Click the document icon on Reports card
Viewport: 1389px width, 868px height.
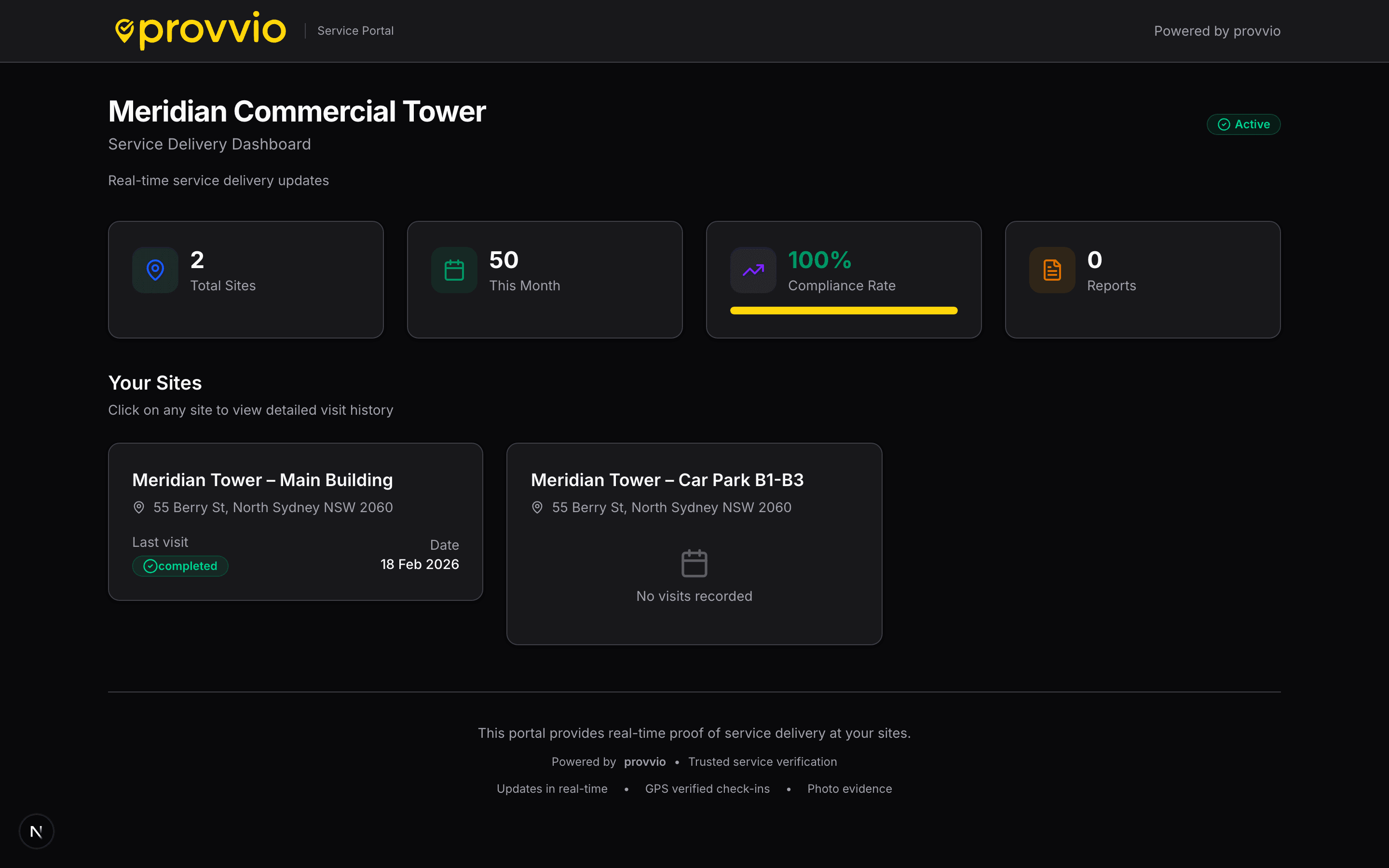(x=1052, y=270)
